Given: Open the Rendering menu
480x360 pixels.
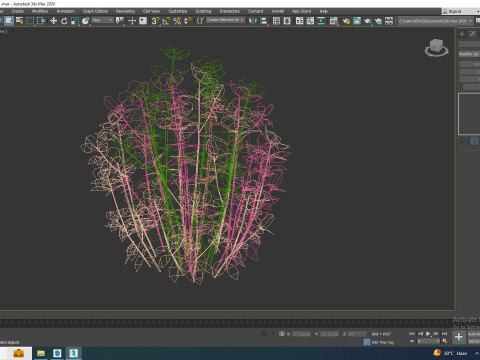Looking at the screenshot, I should [125, 11].
